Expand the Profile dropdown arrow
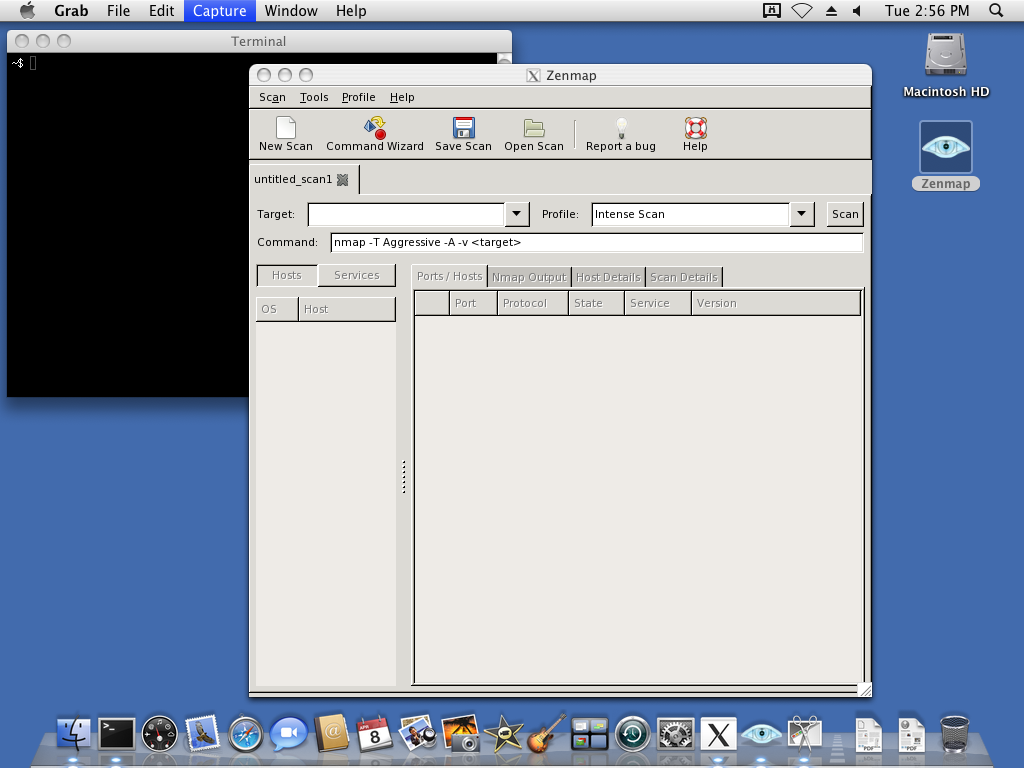Screen dimensions: 1024x768 [x=801, y=214]
